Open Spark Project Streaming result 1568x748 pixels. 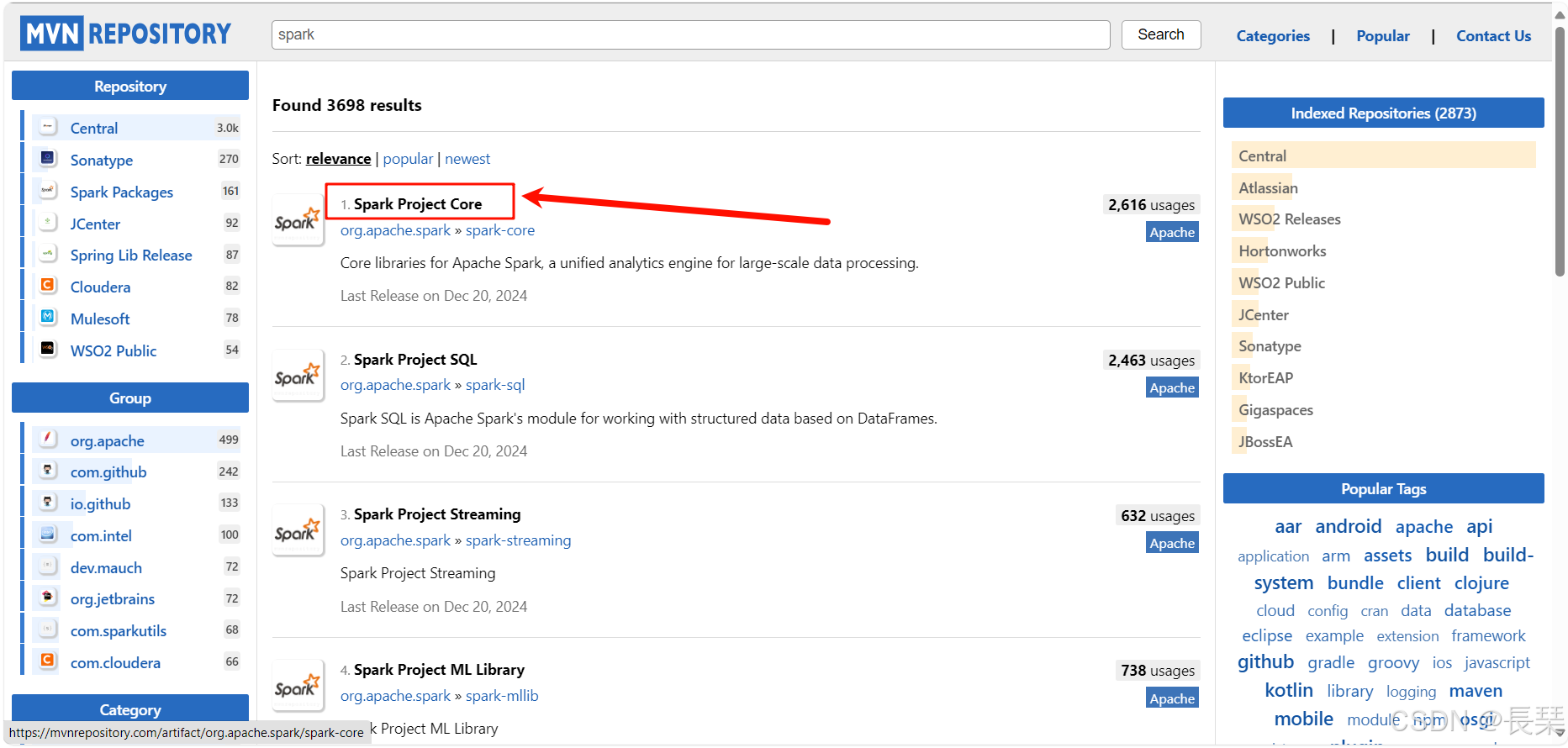pos(437,514)
